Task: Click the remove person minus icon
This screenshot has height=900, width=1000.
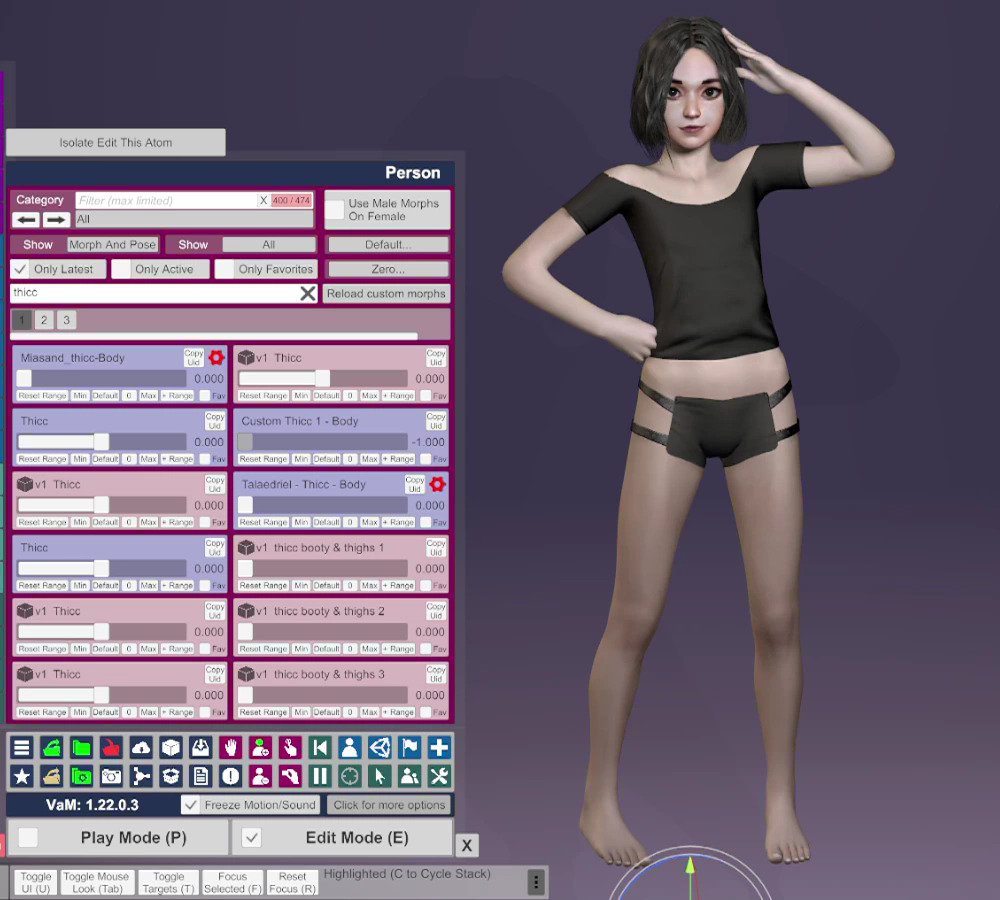Action: 260,776
